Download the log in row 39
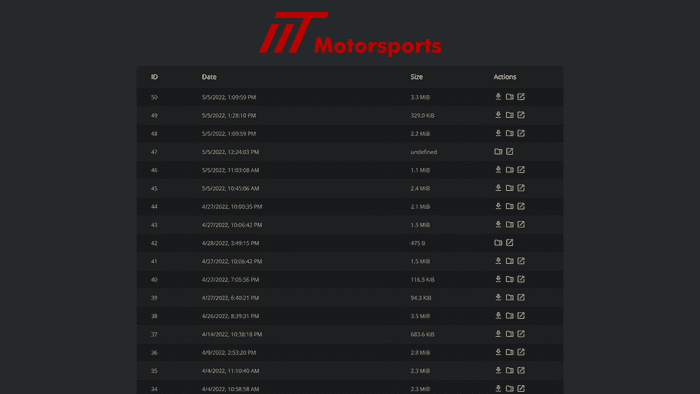This screenshot has width=700, height=394. [x=498, y=298]
